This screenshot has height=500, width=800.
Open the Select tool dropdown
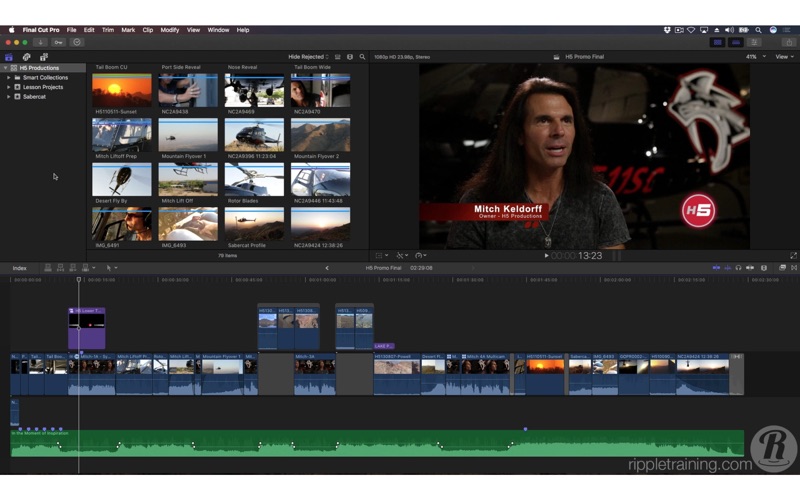(111, 268)
